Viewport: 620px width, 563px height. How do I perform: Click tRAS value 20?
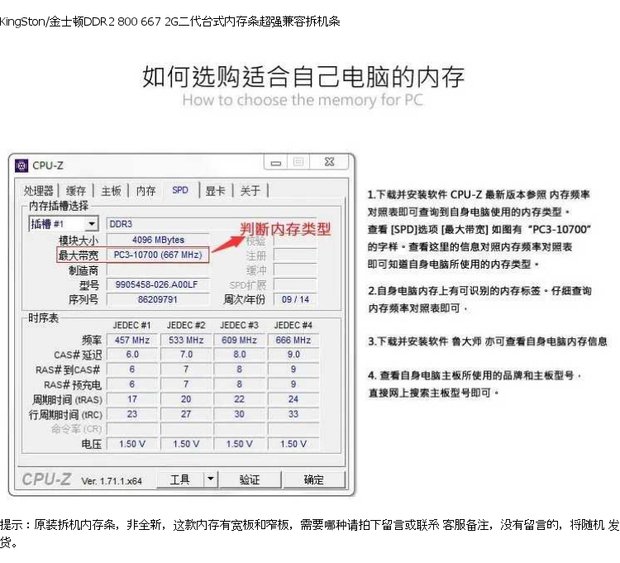click(186, 399)
